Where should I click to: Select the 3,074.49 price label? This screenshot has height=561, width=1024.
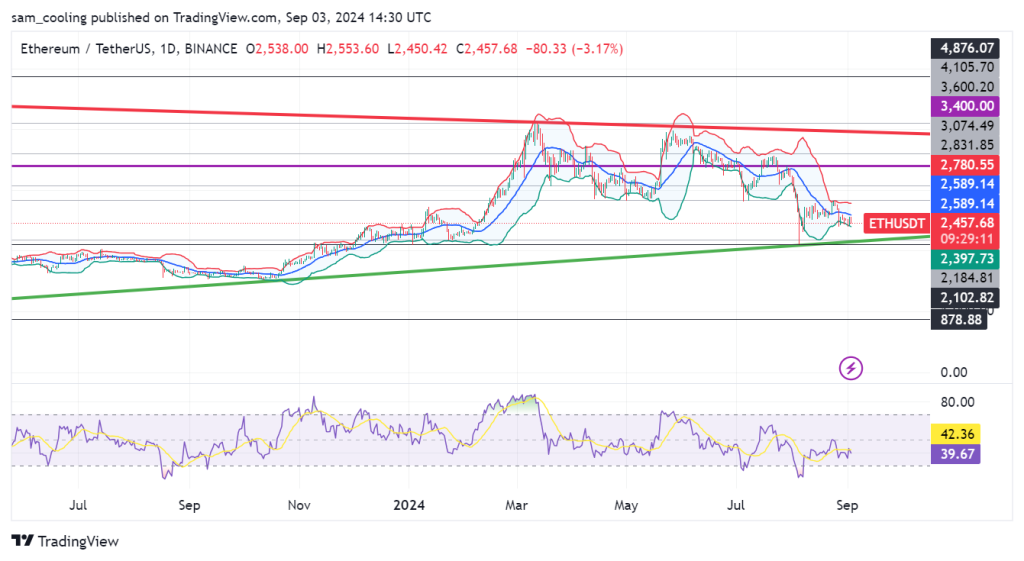[x=967, y=125]
